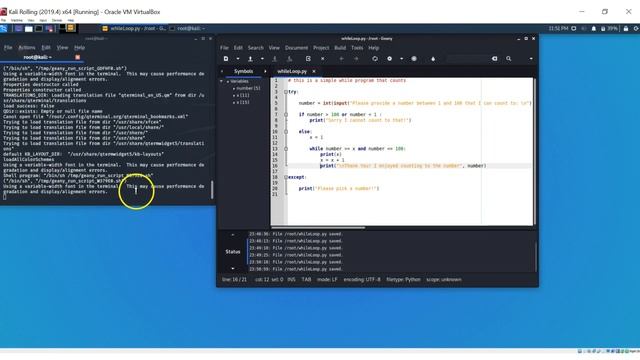Click the New file icon in Geany toolbar

tap(226, 59)
